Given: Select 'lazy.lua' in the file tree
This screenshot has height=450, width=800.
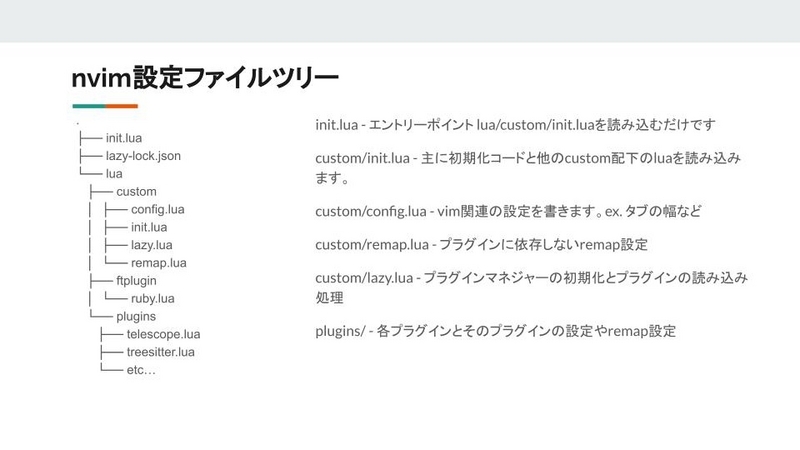Looking at the screenshot, I should click(152, 245).
